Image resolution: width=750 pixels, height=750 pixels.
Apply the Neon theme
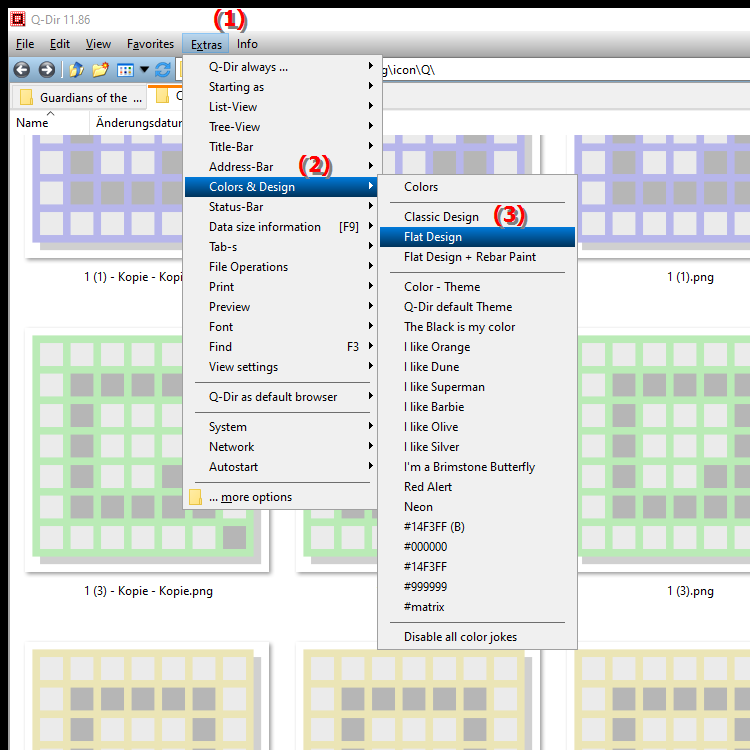(x=477, y=507)
